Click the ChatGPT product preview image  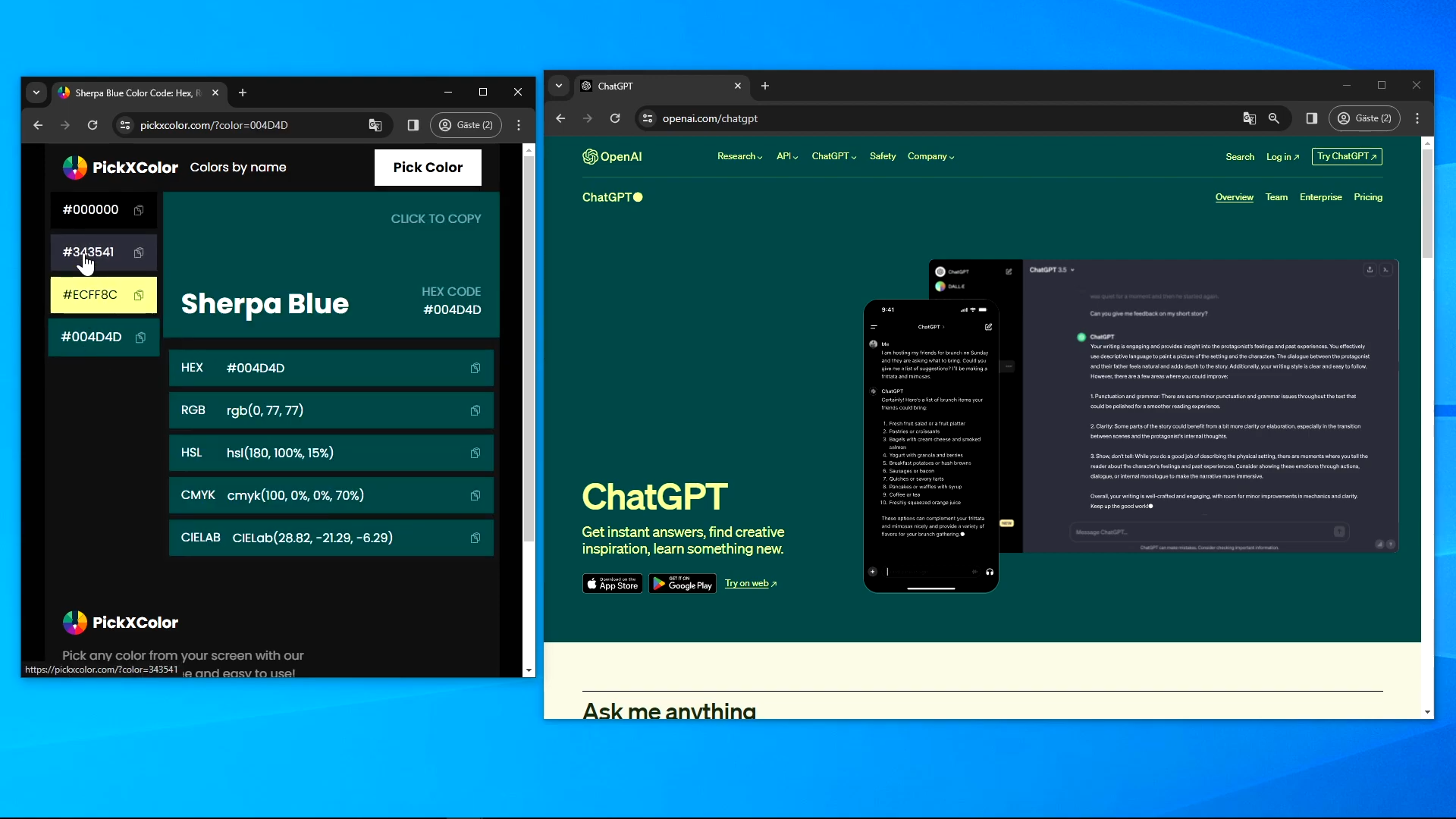(1131, 426)
